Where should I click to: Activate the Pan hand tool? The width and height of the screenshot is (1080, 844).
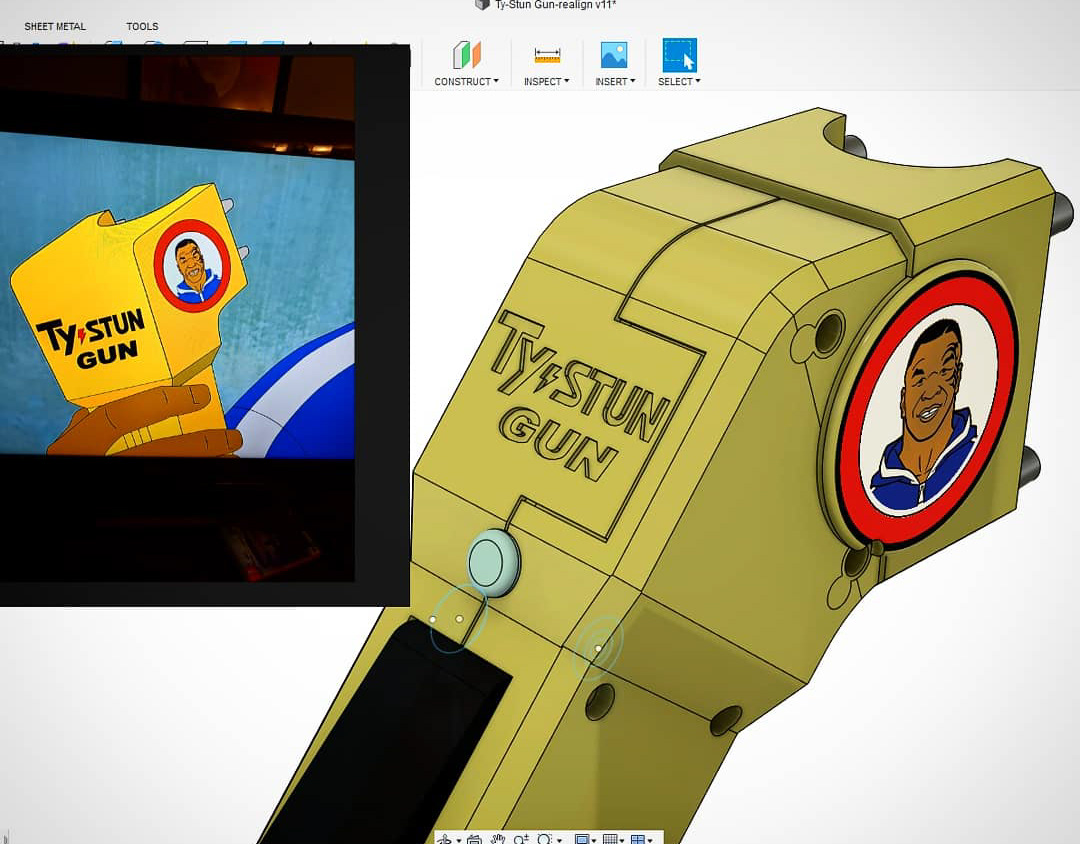click(498, 839)
